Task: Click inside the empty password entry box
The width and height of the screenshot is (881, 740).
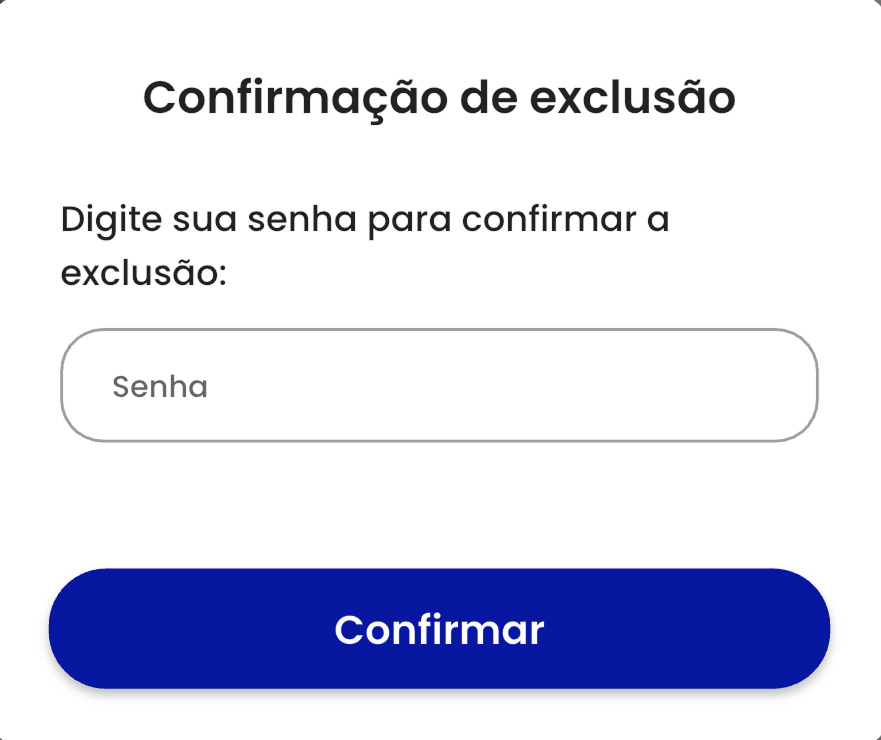Action: [x=500, y=385]
